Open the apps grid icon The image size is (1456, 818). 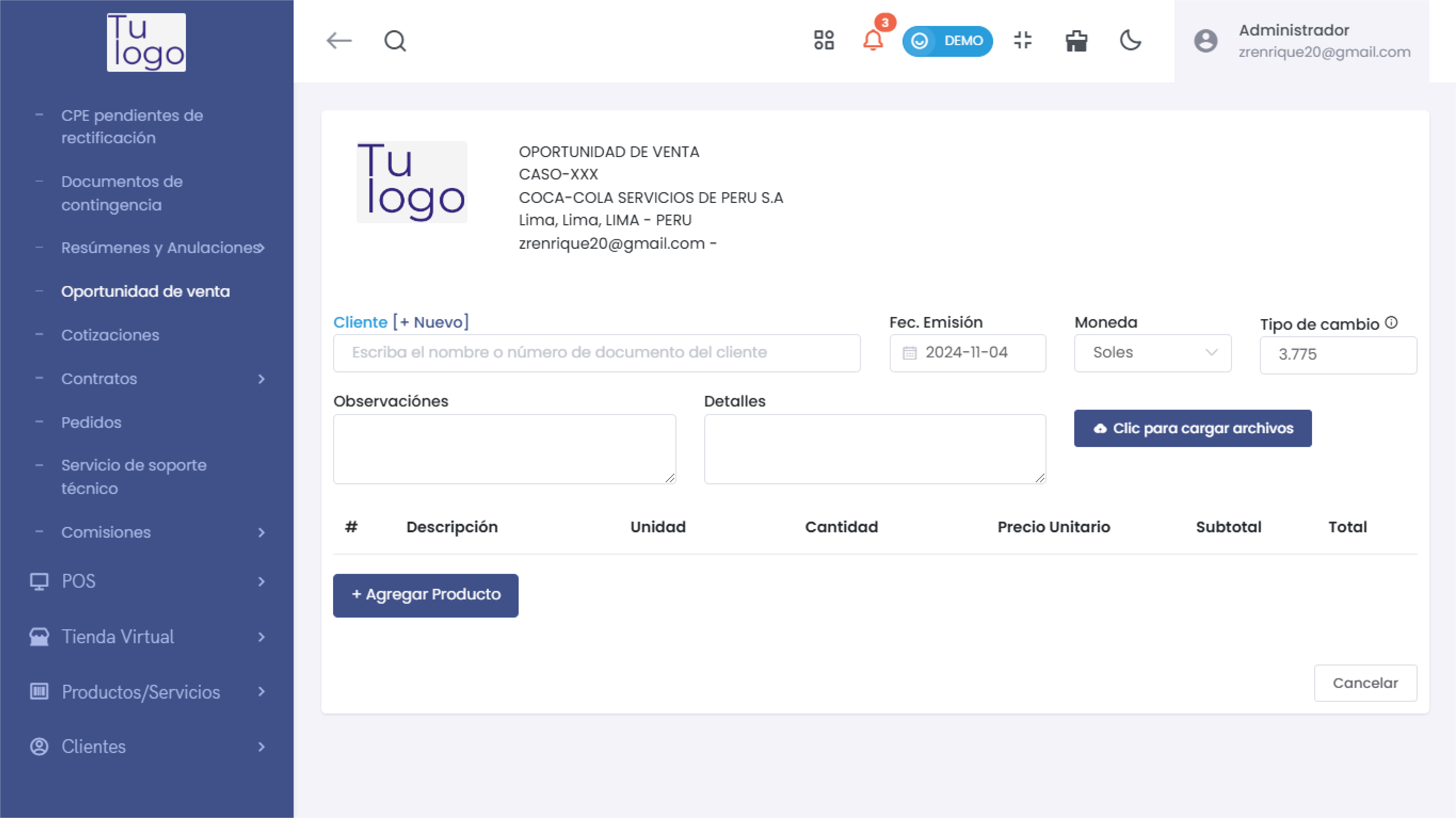pos(824,41)
